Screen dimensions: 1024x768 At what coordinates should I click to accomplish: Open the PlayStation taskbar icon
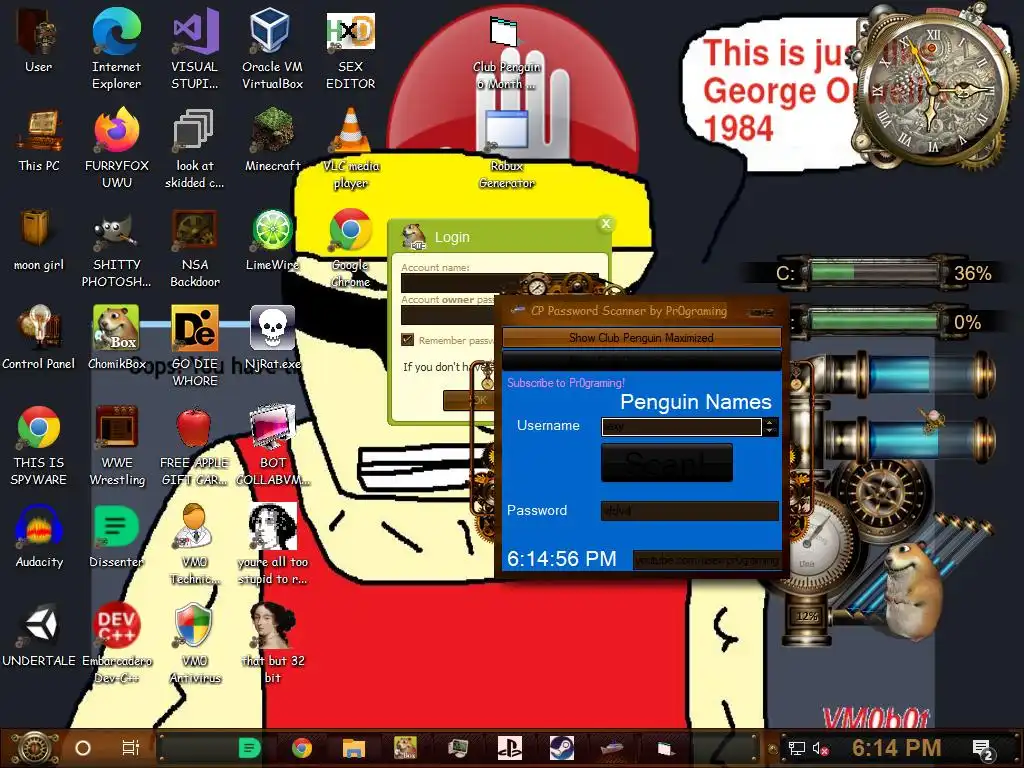[x=509, y=748]
